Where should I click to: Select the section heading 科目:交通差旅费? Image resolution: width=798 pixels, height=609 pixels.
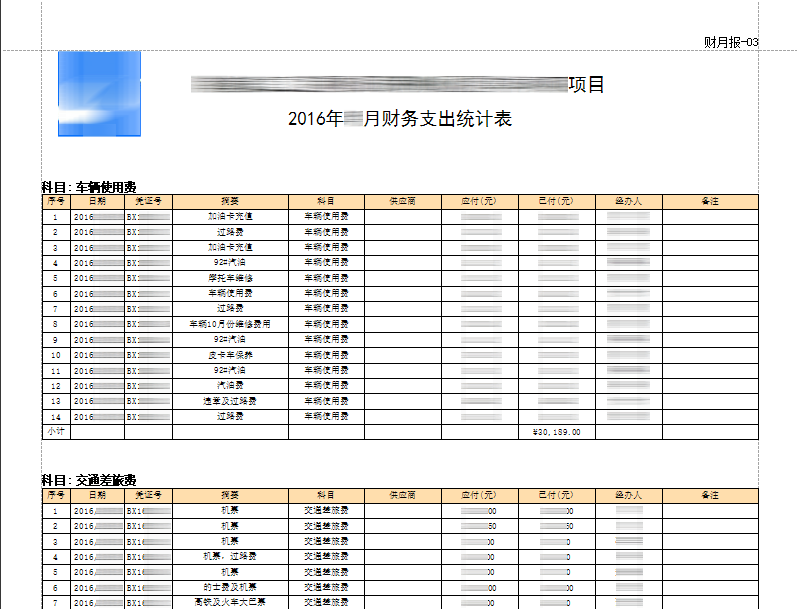coord(89,480)
